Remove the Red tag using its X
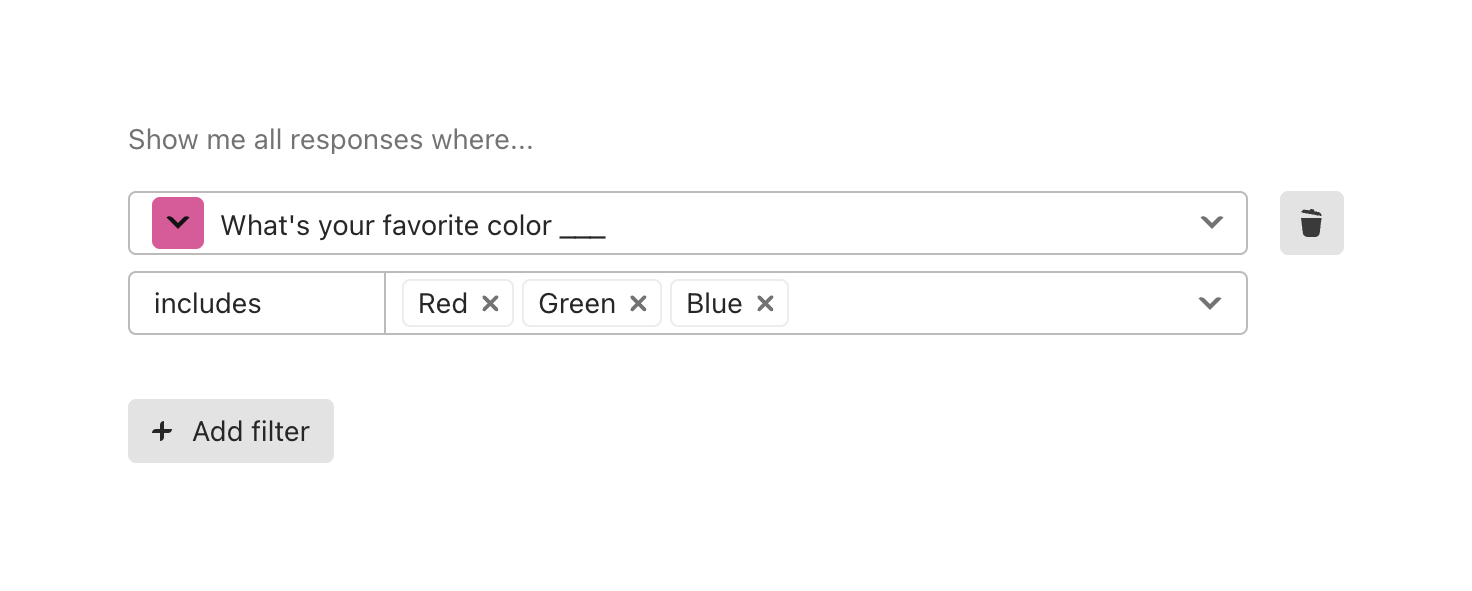This screenshot has height=591, width=1472. (490, 304)
